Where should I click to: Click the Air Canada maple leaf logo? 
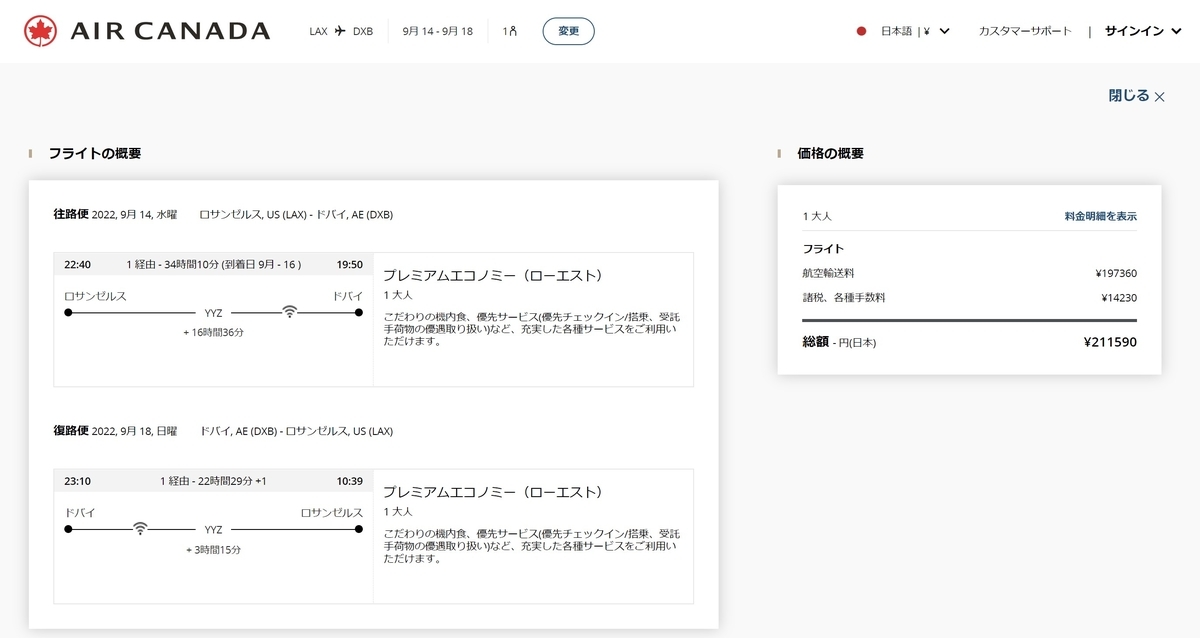(x=40, y=31)
